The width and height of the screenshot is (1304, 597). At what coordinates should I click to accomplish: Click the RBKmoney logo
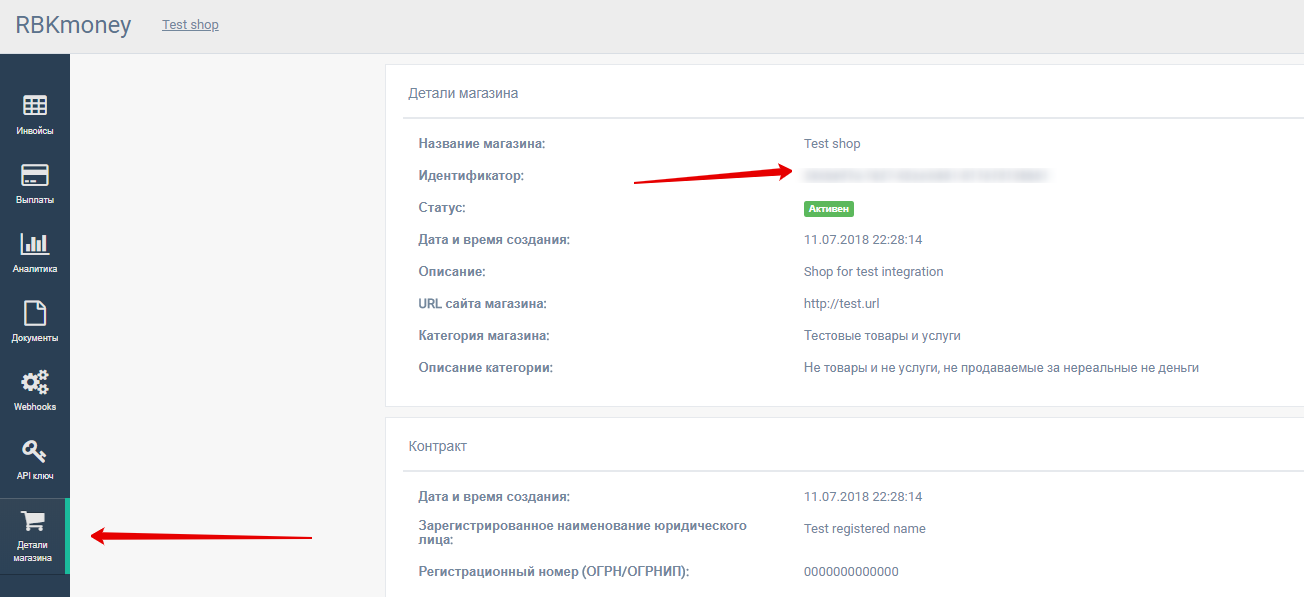point(73,25)
